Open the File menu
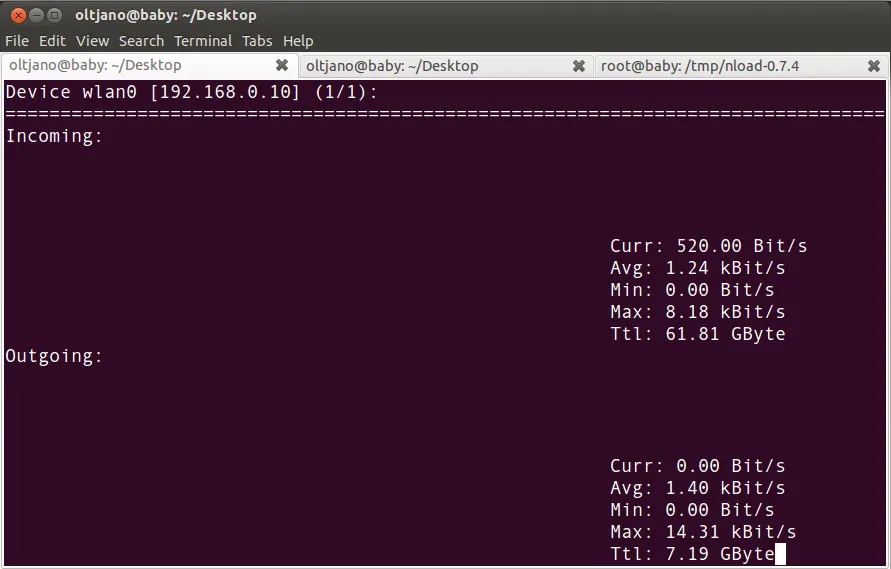891x569 pixels. click(x=17, y=41)
